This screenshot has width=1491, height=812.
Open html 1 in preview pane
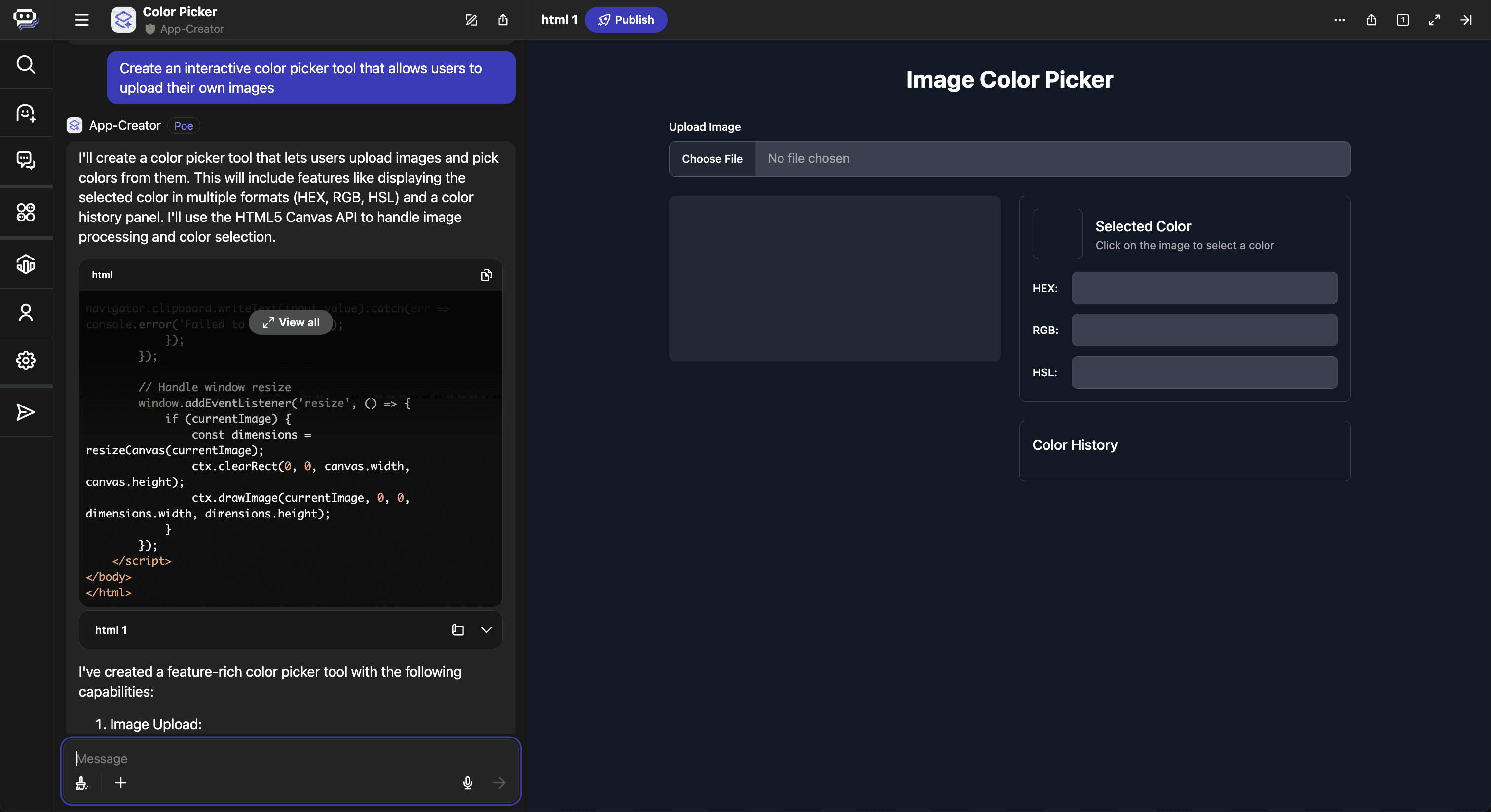pos(458,629)
